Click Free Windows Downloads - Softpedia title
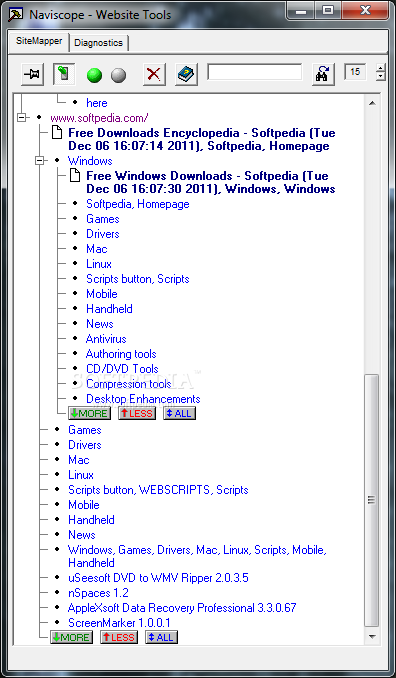396x678 pixels. [211, 182]
